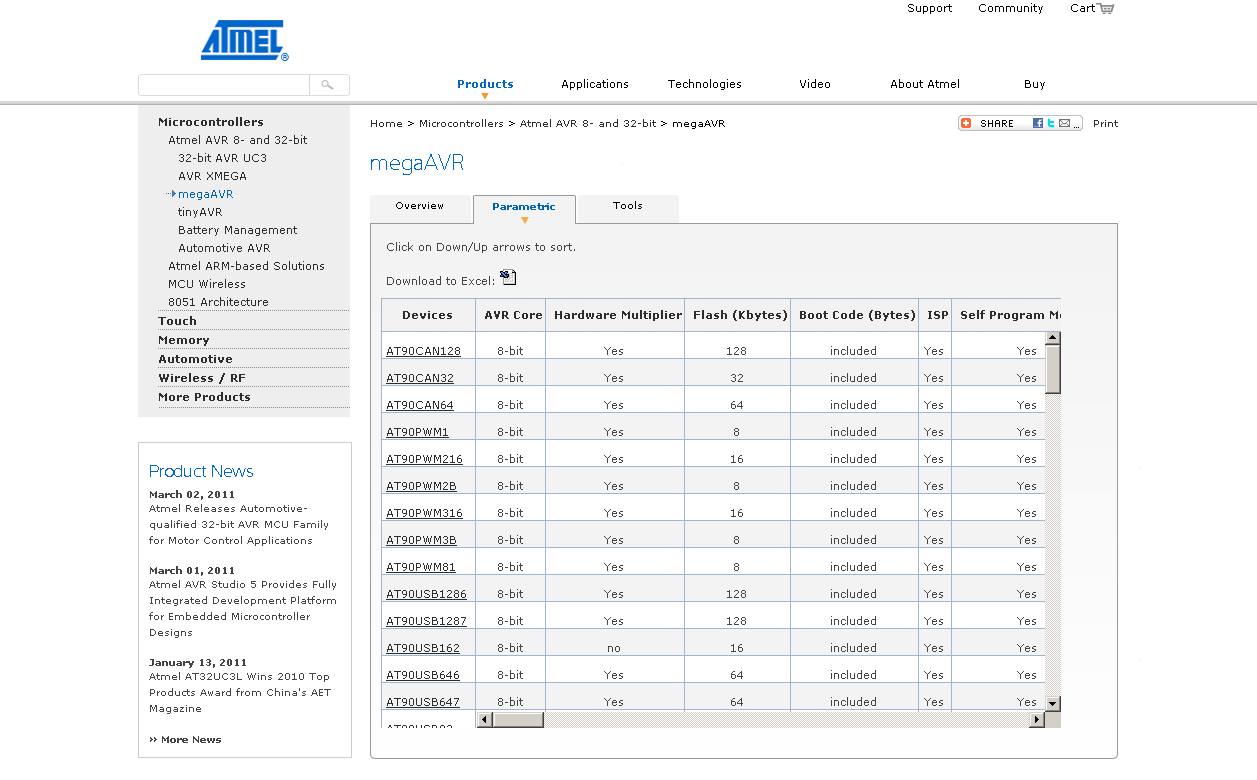Sort table by Devices column header
This screenshot has height=780, width=1257.
point(427,315)
